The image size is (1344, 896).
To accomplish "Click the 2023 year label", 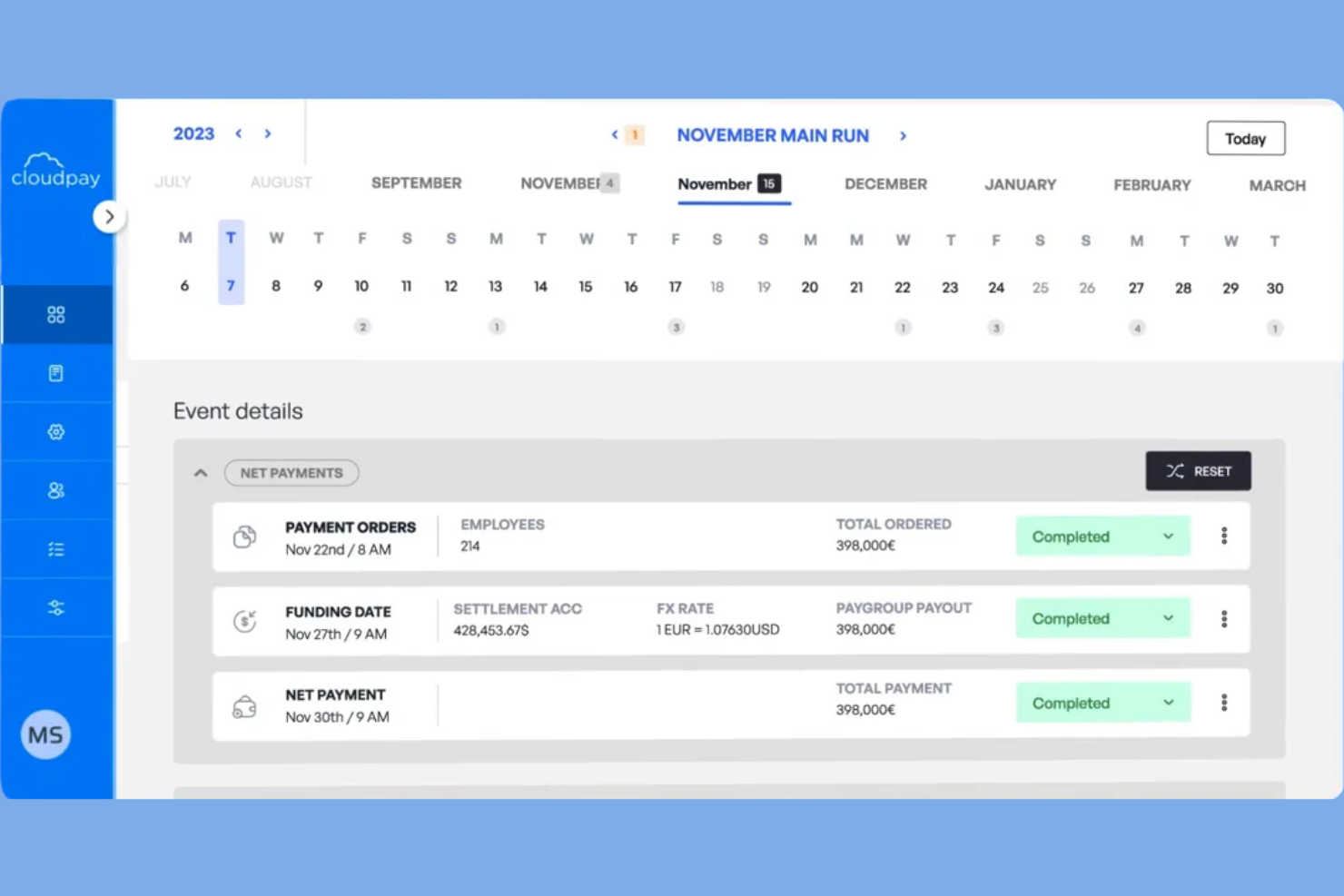I will pos(193,133).
